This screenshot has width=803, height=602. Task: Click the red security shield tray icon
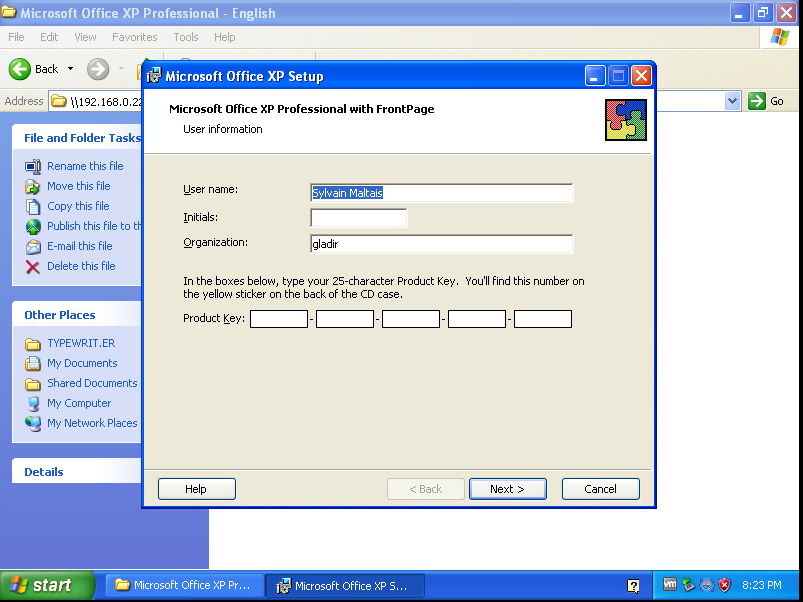click(724, 584)
